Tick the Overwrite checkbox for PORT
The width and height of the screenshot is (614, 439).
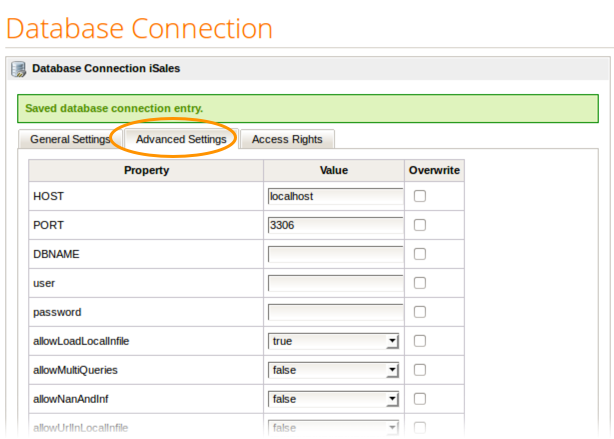[x=420, y=225]
